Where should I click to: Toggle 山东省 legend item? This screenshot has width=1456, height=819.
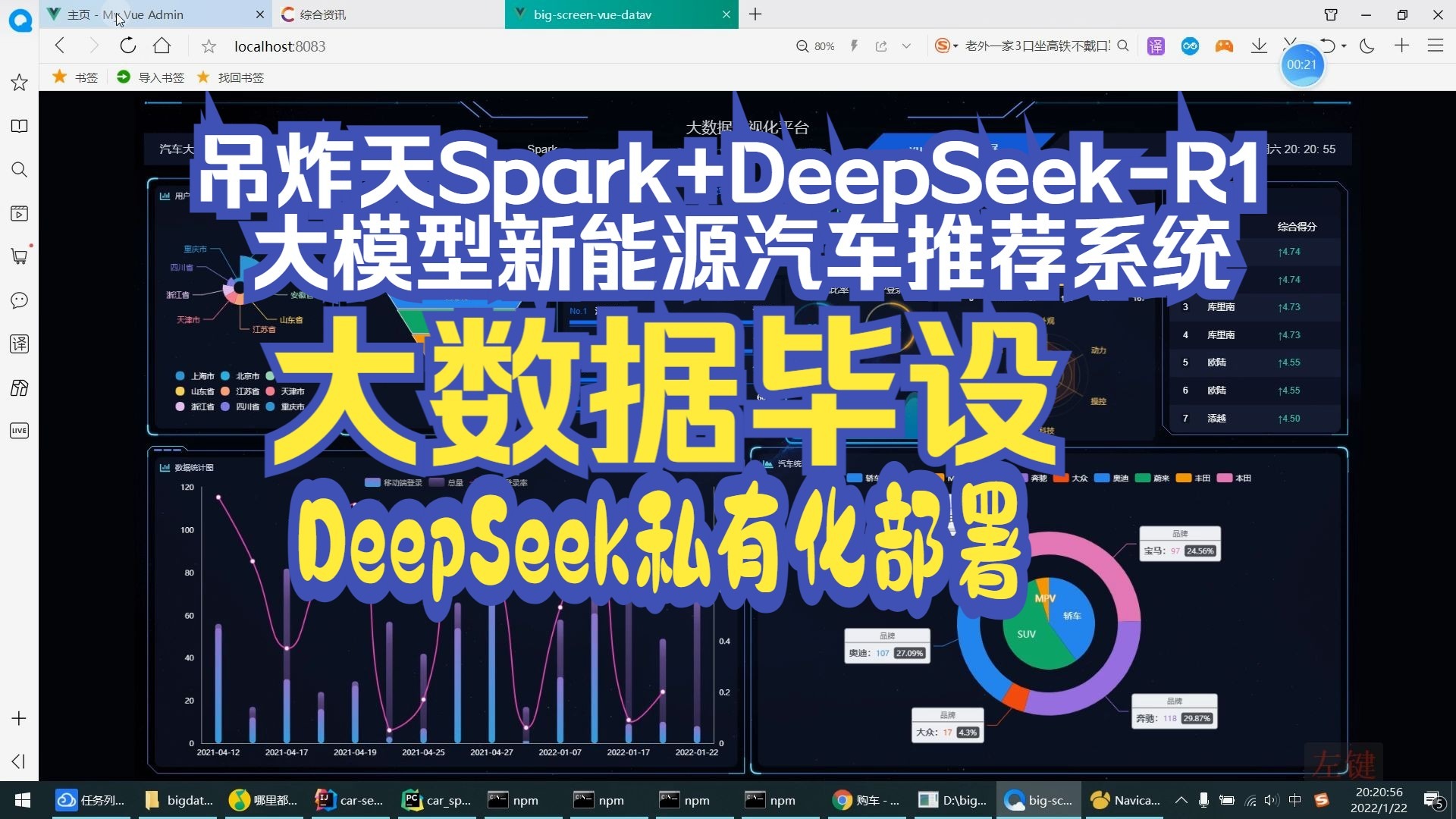[195, 391]
